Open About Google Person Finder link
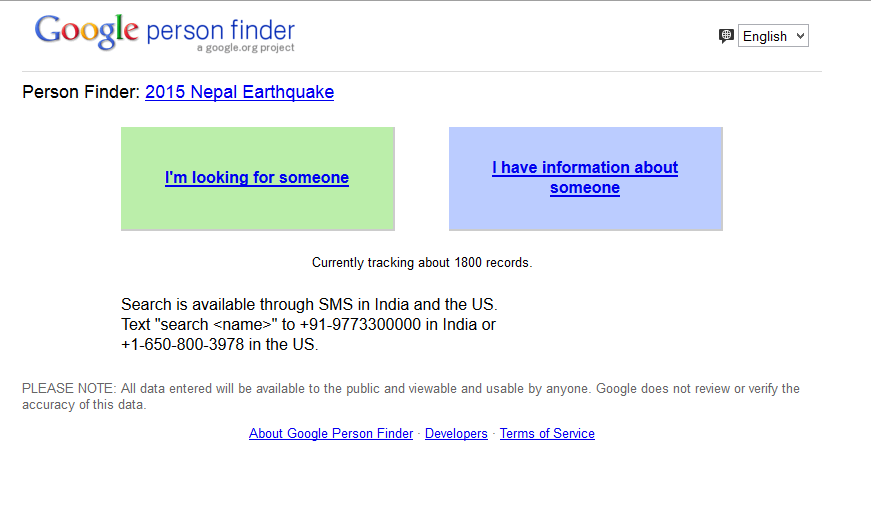Viewport: 871px width, 532px height. click(x=331, y=434)
